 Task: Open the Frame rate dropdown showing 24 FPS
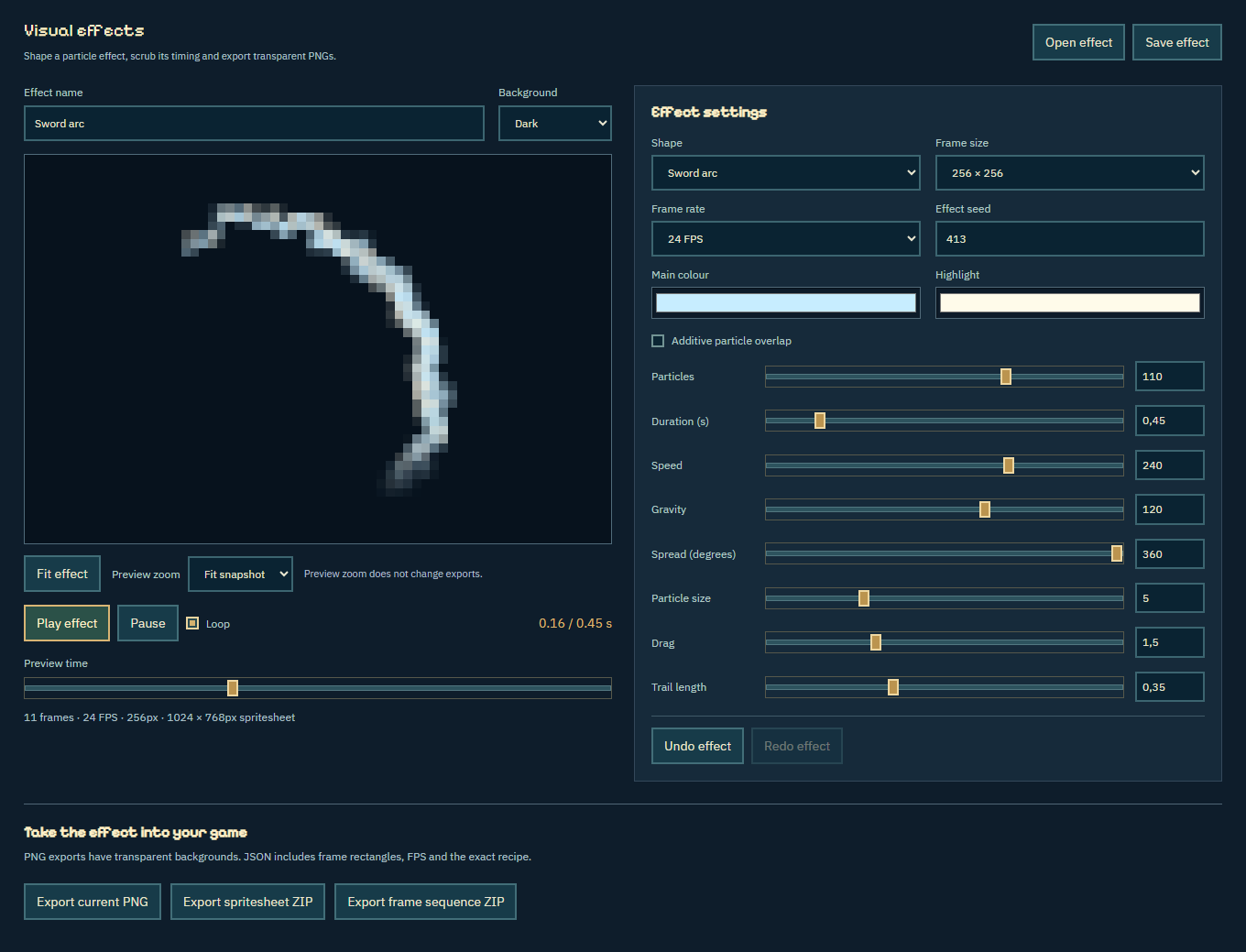[785, 239]
